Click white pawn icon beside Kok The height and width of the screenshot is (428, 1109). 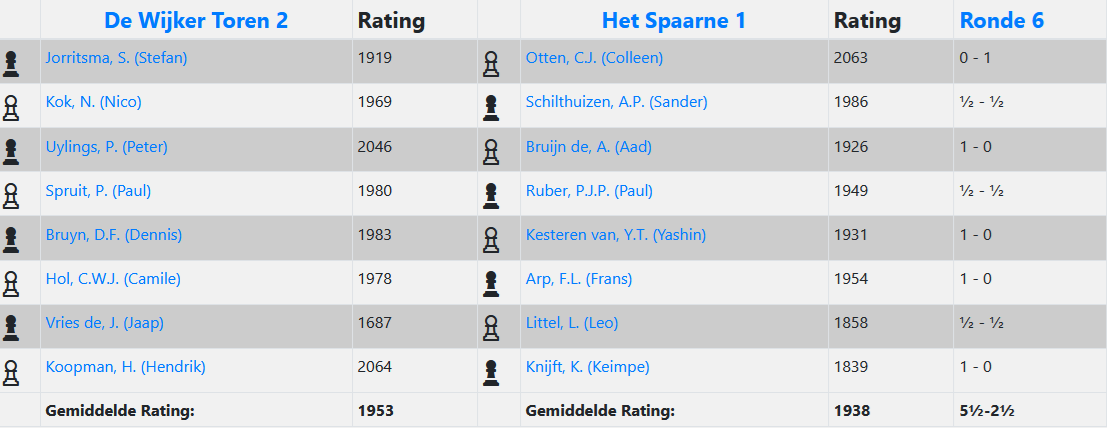click(11, 108)
